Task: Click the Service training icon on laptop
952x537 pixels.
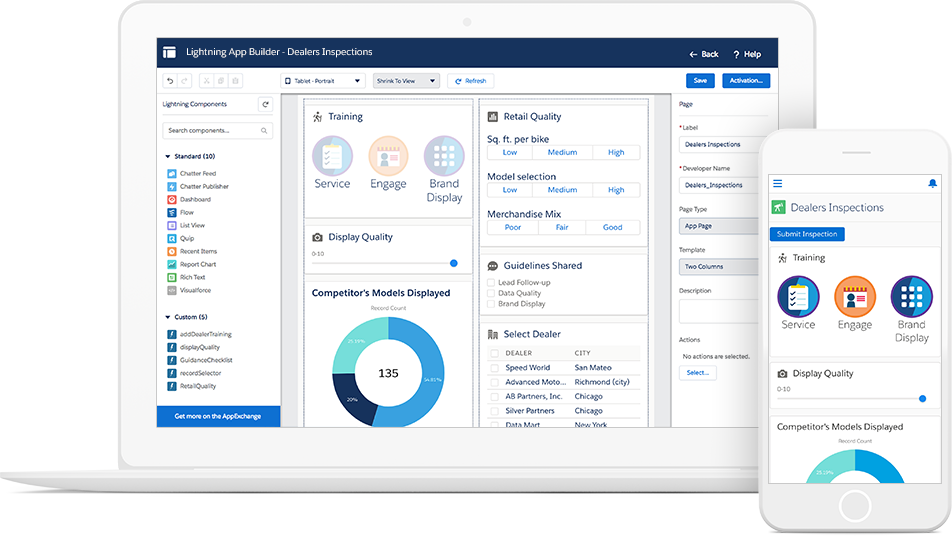Action: (x=332, y=156)
